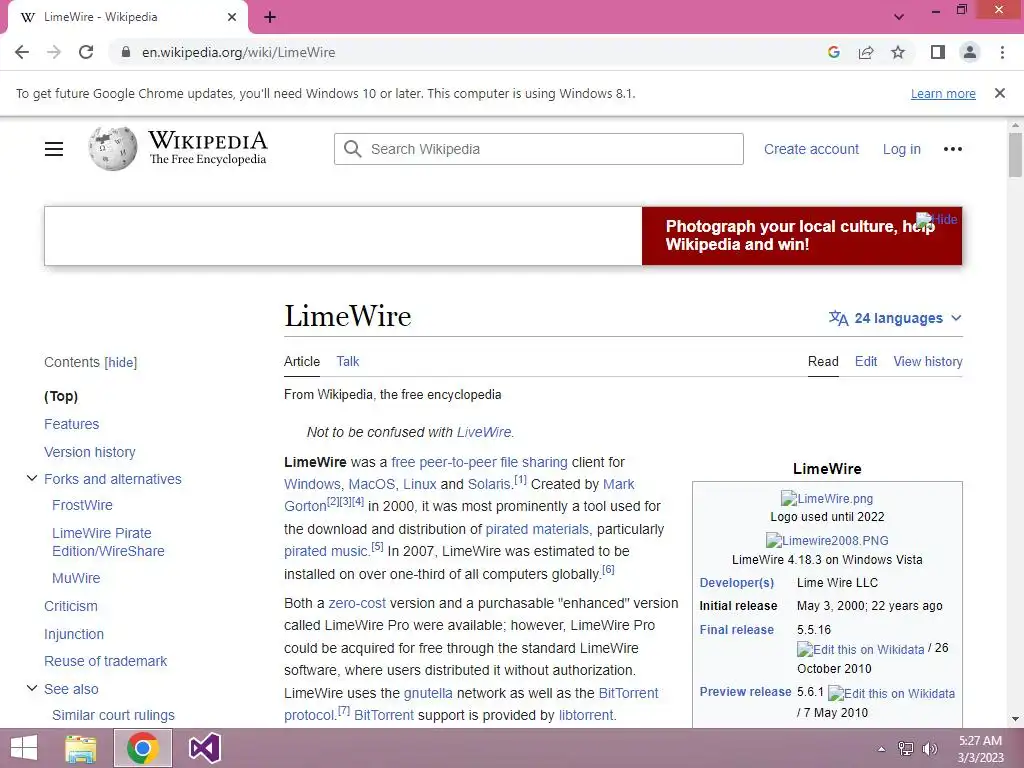Open the tab search chevron
The height and width of the screenshot is (768, 1024).
coord(899,17)
